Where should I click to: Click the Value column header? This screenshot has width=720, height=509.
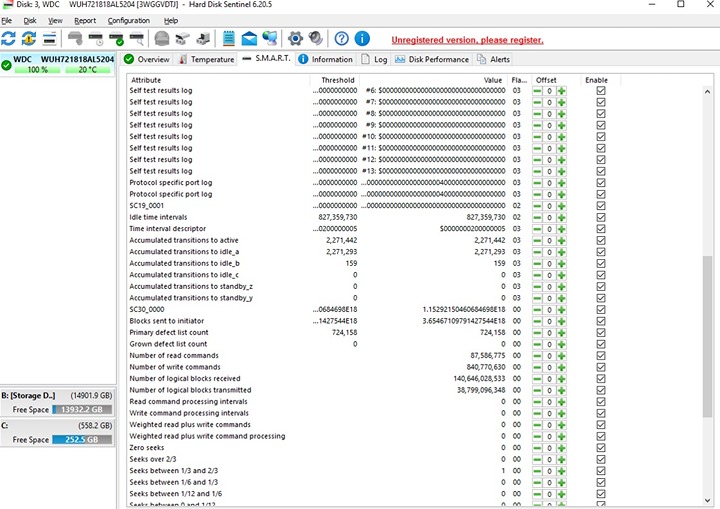[493, 80]
